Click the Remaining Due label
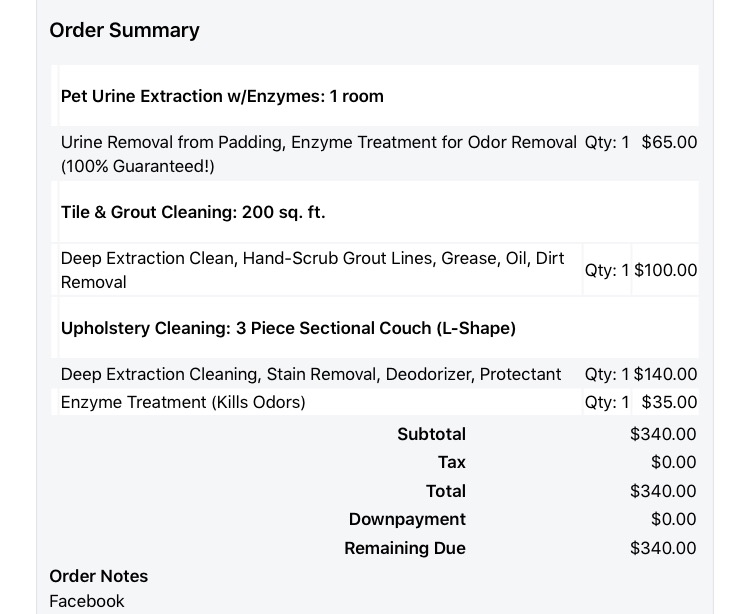Viewport: 750px width, 614px height. click(405, 548)
